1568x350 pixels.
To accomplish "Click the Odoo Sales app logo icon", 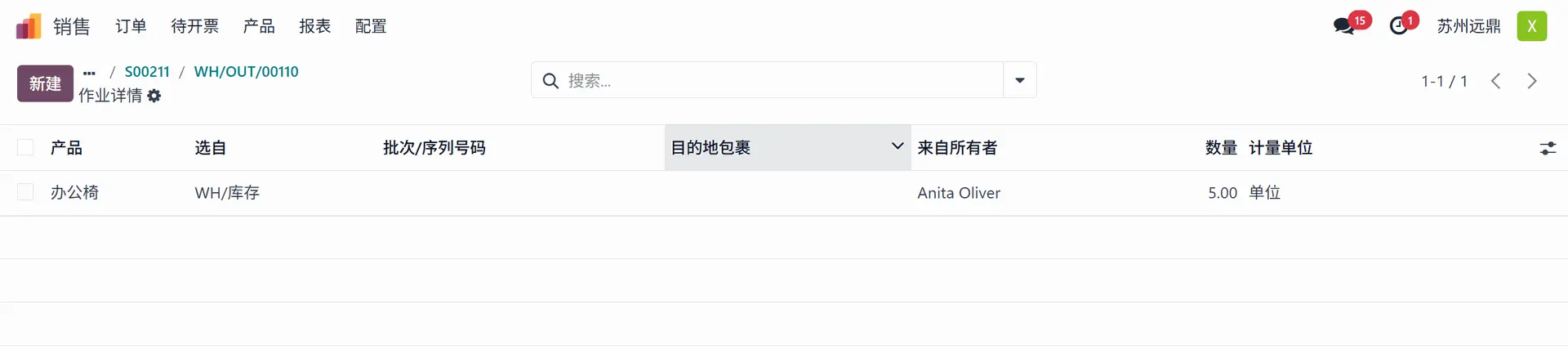I will [x=29, y=26].
